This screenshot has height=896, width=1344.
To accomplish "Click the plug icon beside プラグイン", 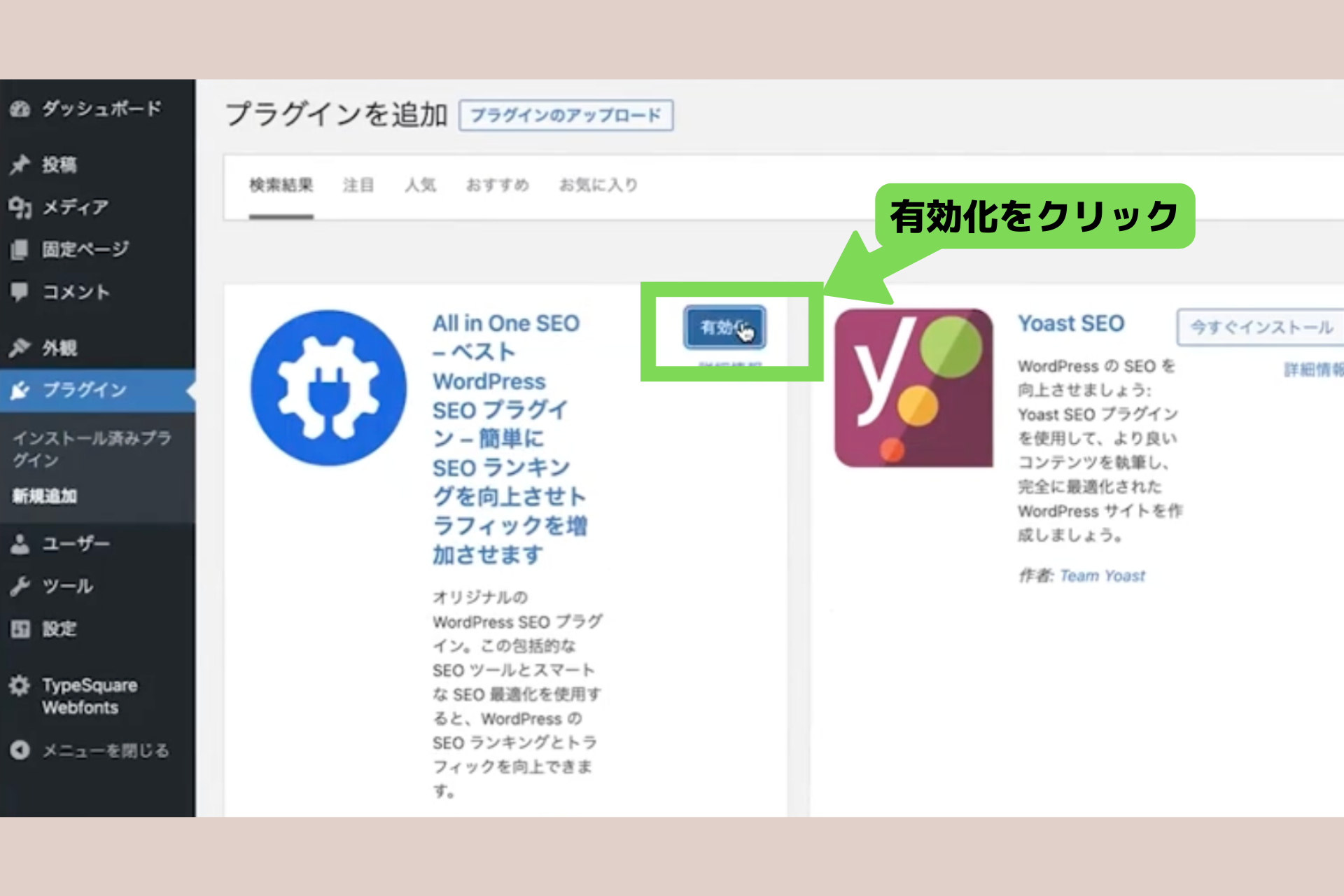I will pyautogui.click(x=20, y=390).
